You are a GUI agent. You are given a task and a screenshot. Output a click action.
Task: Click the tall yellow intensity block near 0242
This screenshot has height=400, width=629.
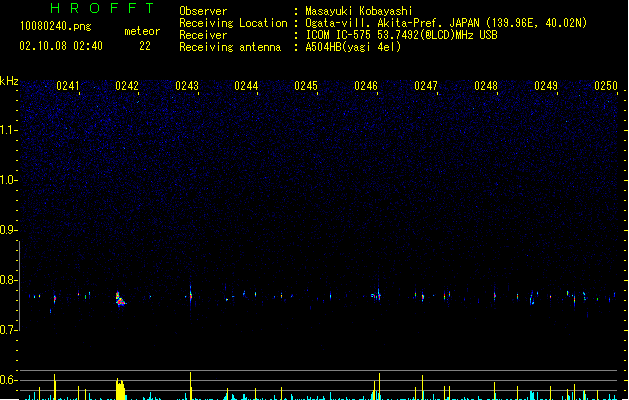coord(120,389)
